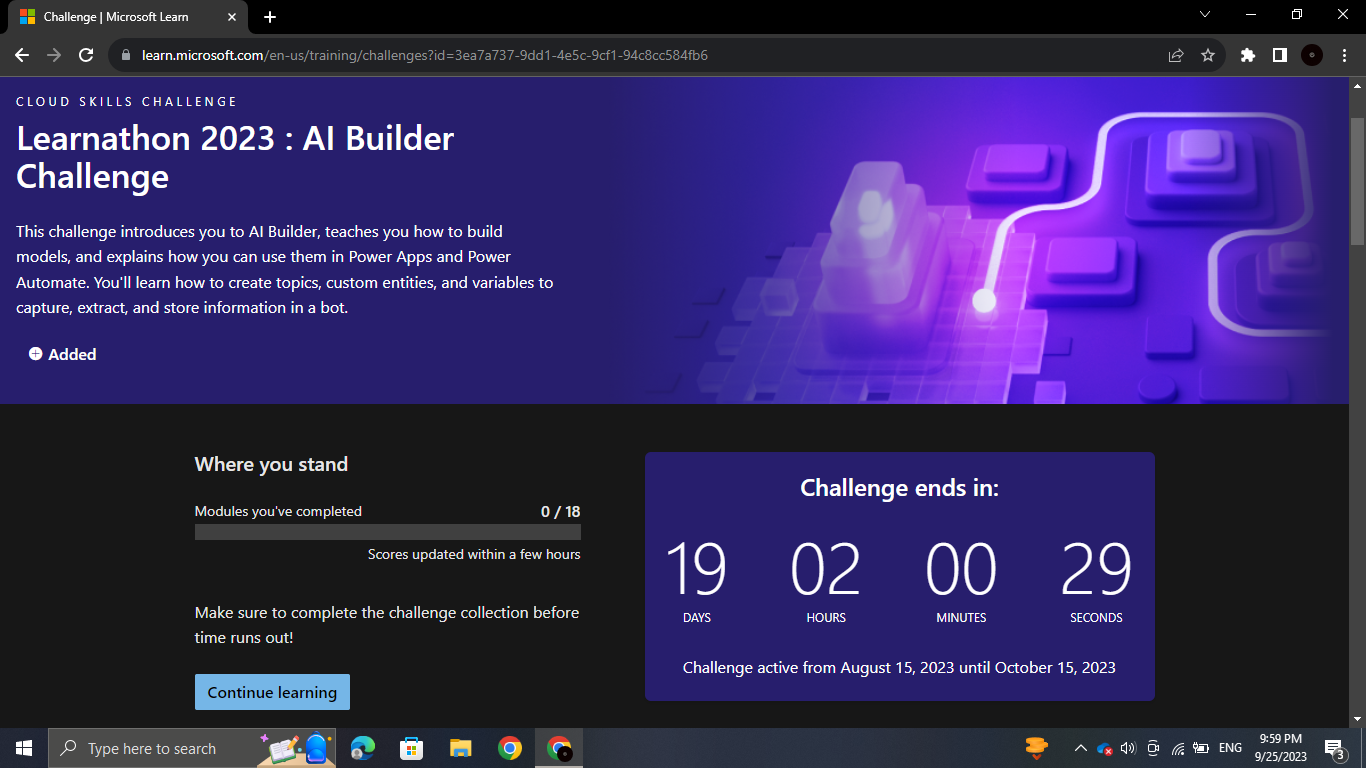Navigate back with the back arrow

pos(21,55)
